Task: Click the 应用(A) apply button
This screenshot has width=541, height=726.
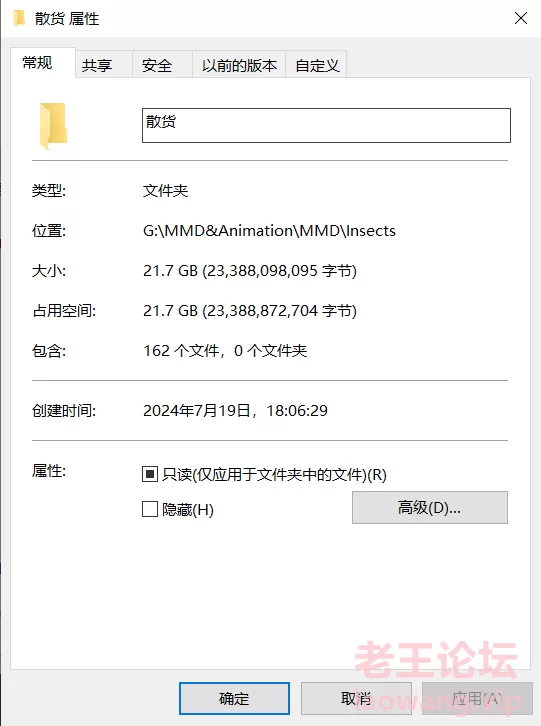Action: (x=477, y=698)
